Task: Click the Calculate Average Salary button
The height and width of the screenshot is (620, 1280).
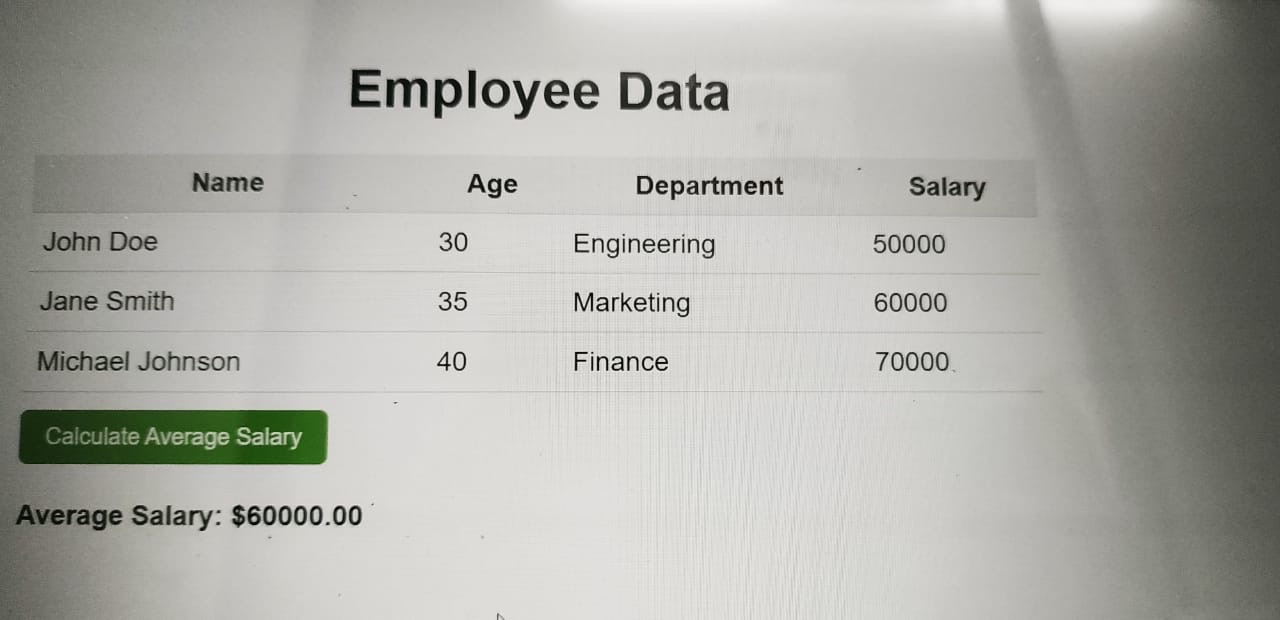Action: tap(172, 436)
